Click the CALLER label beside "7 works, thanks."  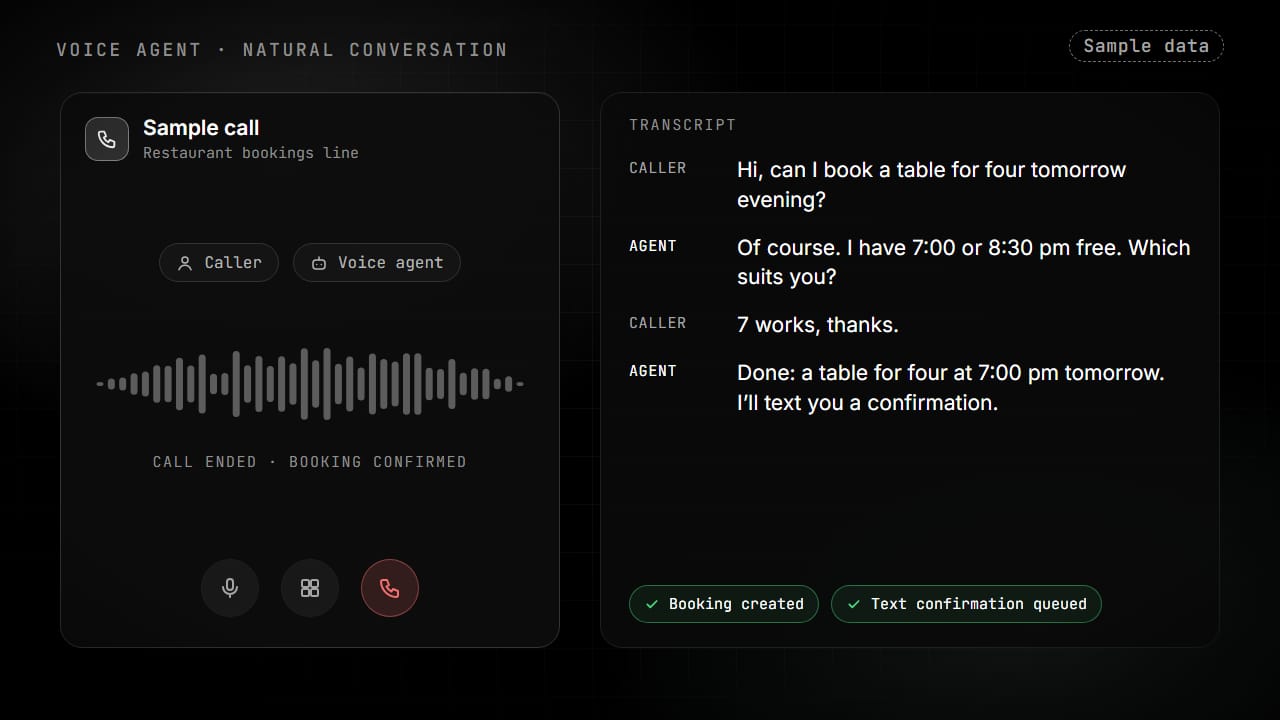tap(658, 323)
